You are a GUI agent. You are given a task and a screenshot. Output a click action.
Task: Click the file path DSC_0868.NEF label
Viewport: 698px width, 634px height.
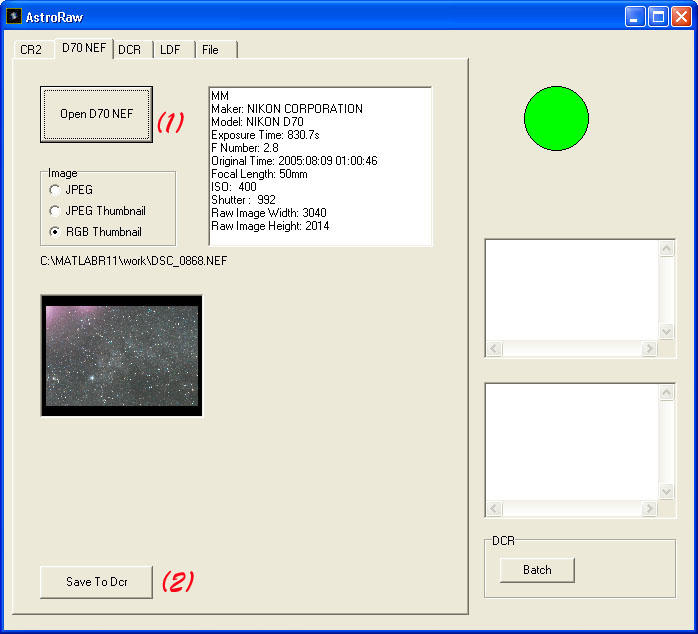134,260
